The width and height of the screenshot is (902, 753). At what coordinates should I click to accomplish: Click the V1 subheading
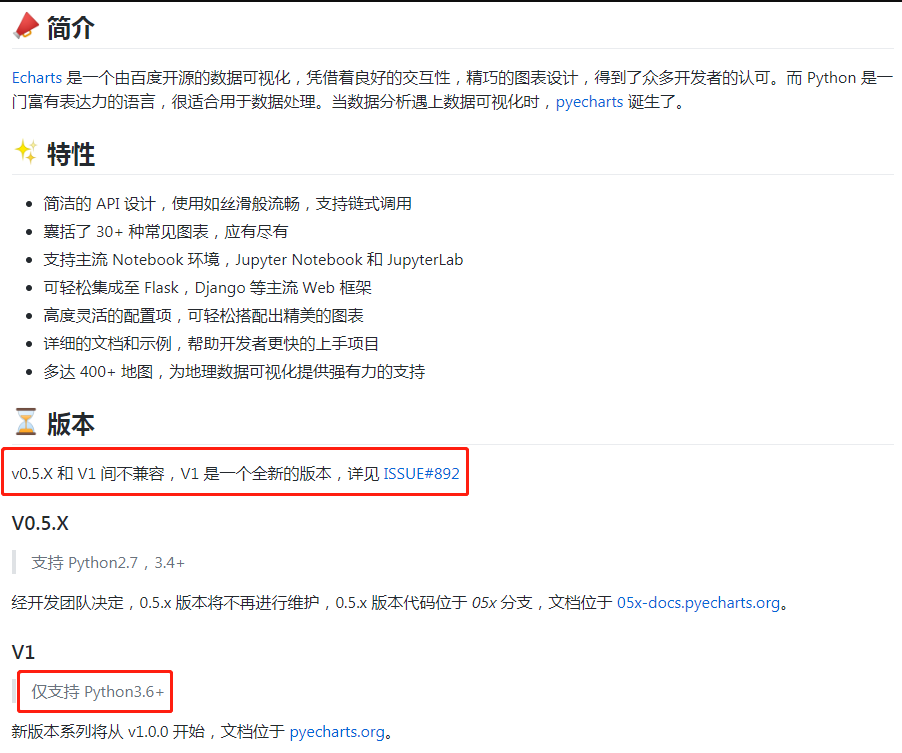click(23, 652)
